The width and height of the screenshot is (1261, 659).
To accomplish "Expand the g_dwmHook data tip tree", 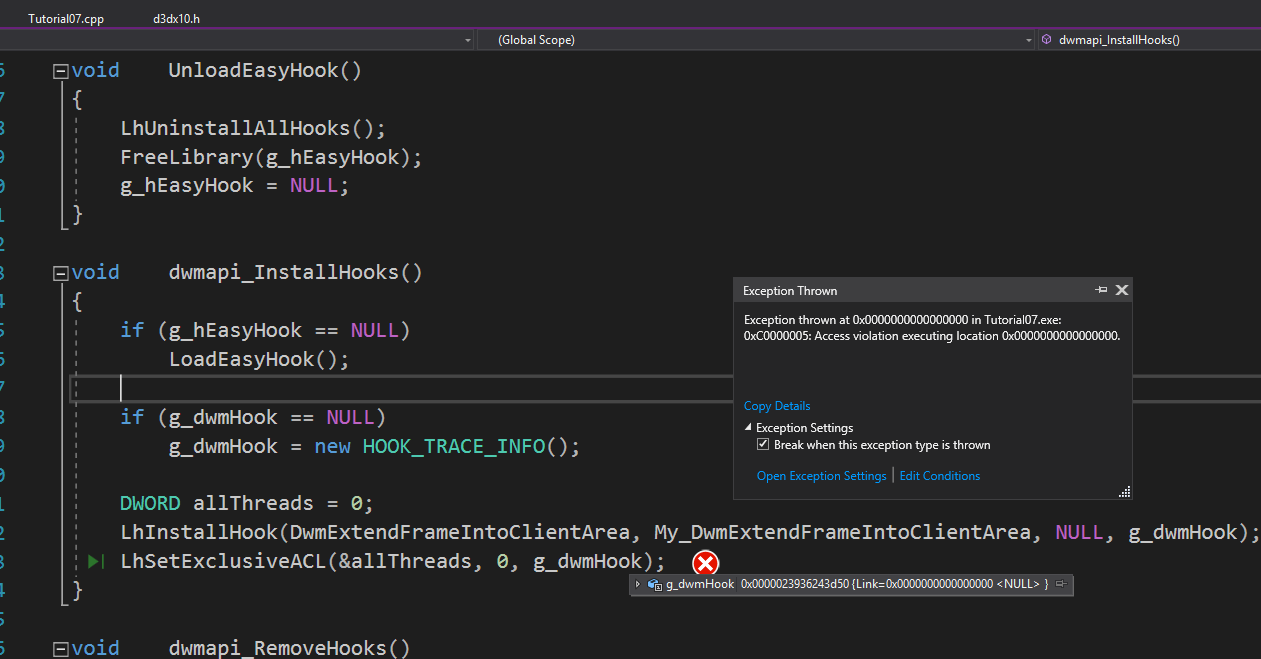I will (638, 584).
